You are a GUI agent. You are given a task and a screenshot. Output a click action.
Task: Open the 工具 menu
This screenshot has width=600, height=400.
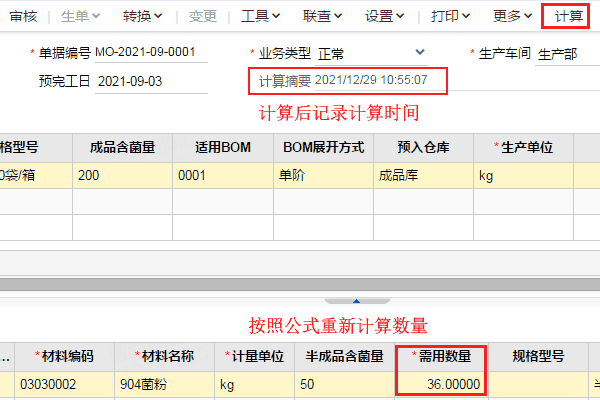click(x=260, y=16)
